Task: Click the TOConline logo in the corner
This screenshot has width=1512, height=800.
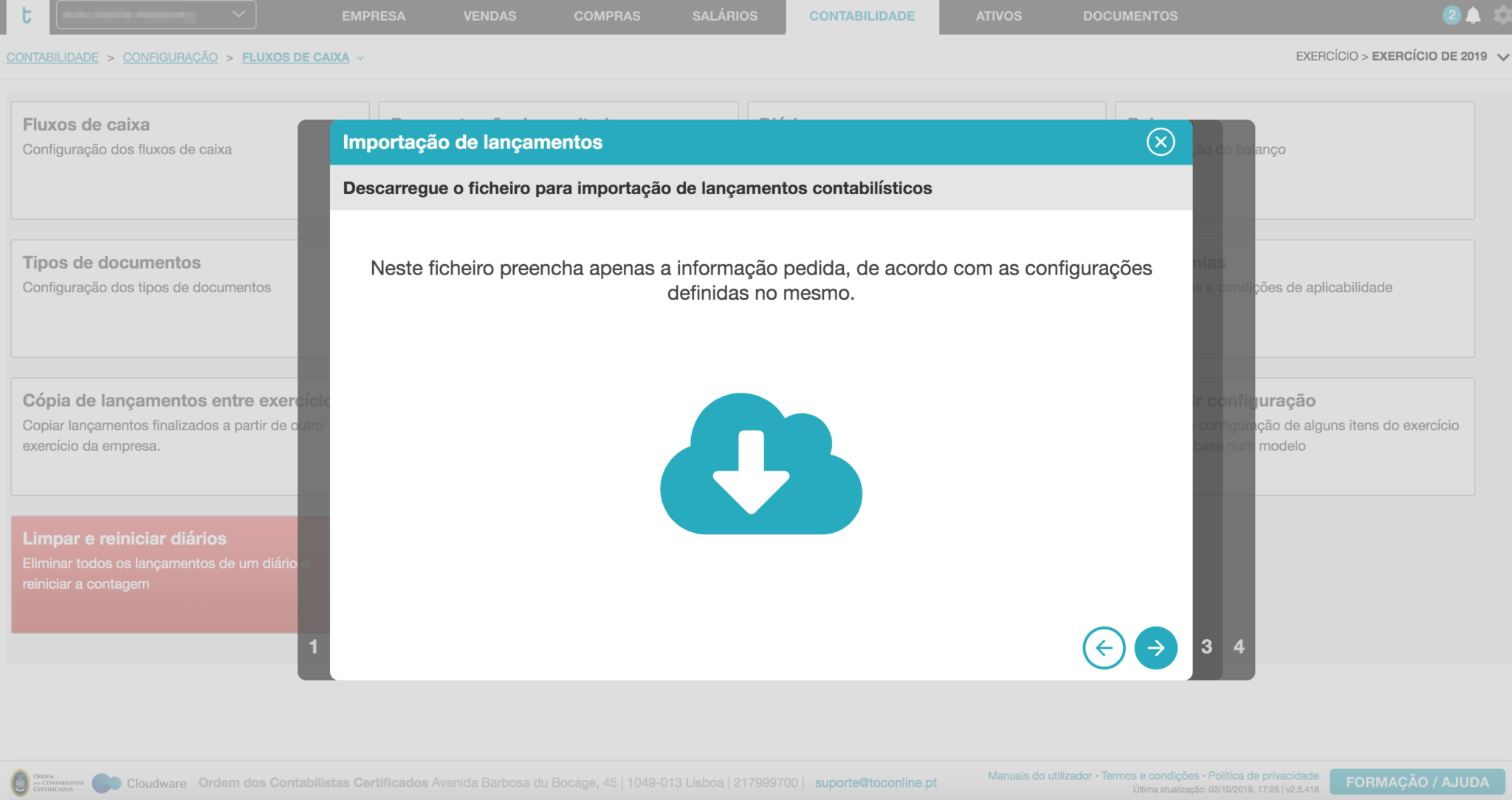Action: (x=27, y=16)
